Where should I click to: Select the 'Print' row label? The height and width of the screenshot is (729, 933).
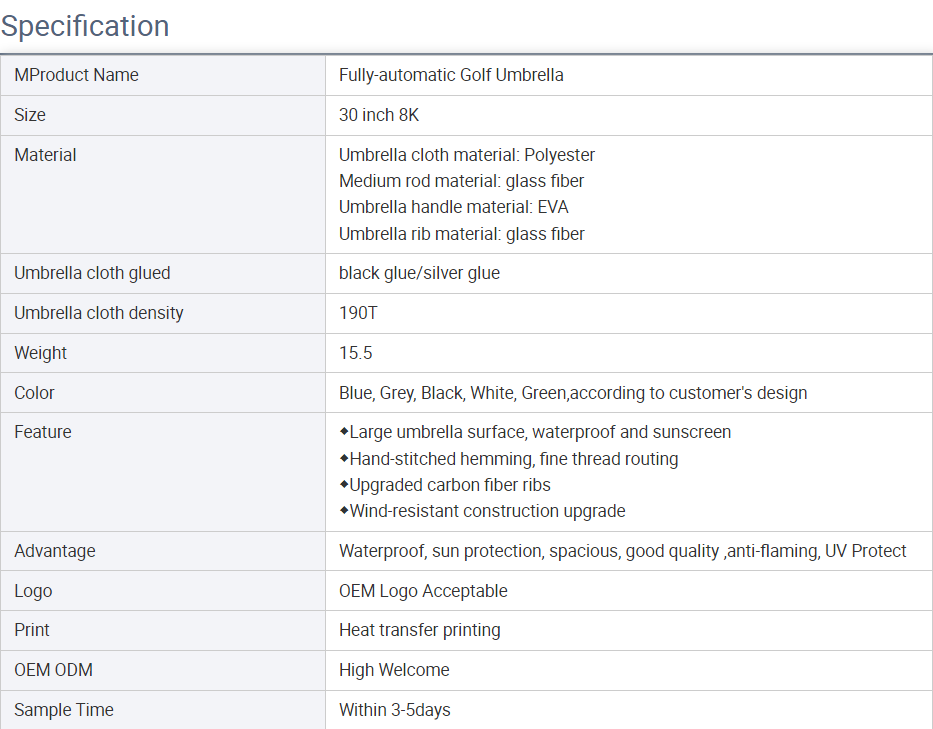(32, 630)
